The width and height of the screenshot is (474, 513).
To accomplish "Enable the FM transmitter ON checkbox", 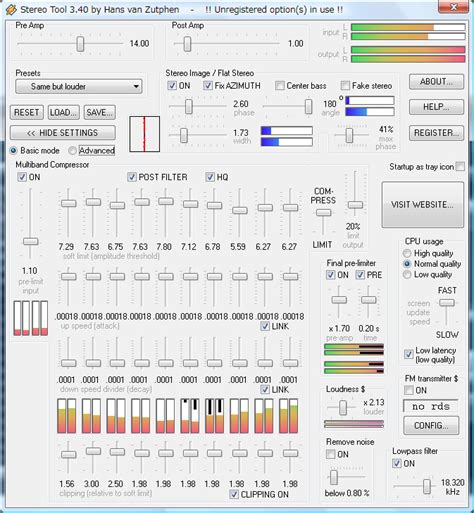I will click(x=408, y=390).
